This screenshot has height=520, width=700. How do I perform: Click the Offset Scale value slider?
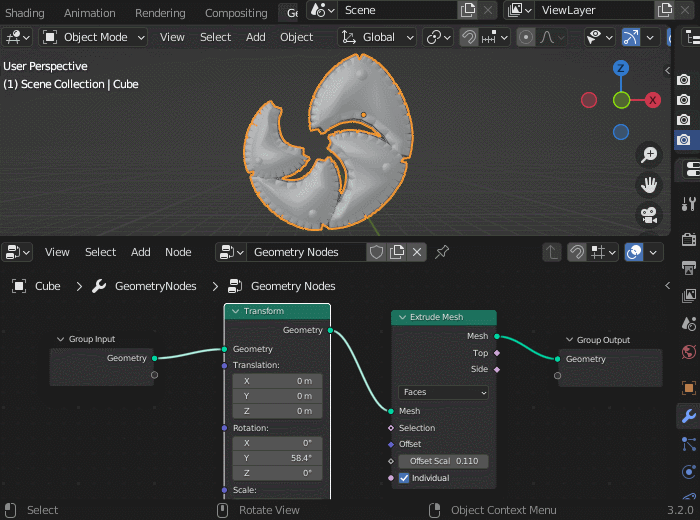tap(443, 461)
